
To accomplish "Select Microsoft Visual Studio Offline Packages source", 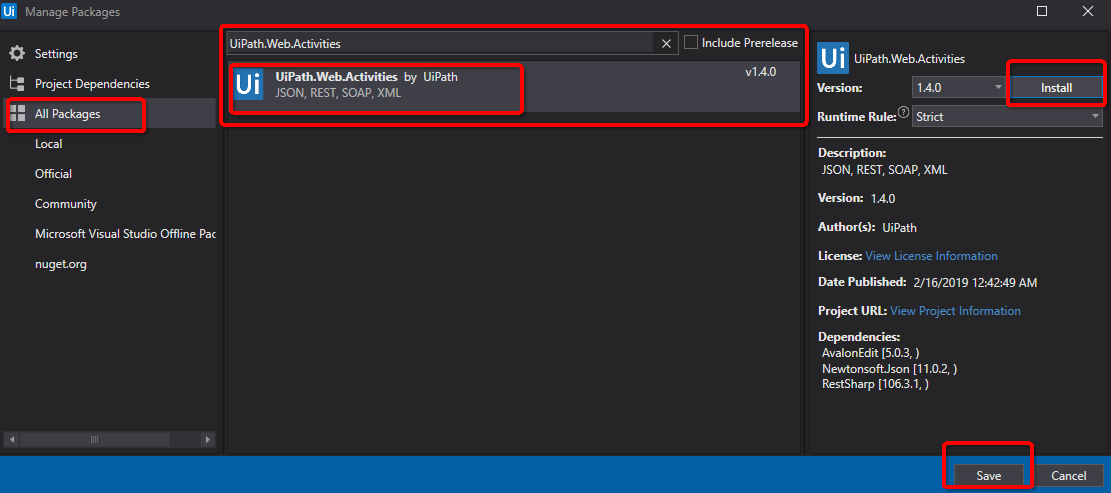I will 125,234.
